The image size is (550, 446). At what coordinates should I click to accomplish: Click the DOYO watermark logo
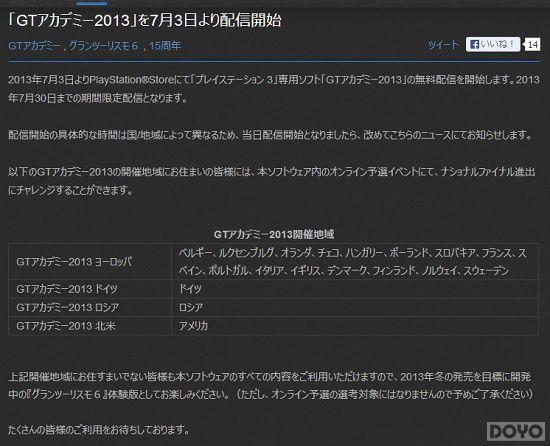pyautogui.click(x=515, y=431)
